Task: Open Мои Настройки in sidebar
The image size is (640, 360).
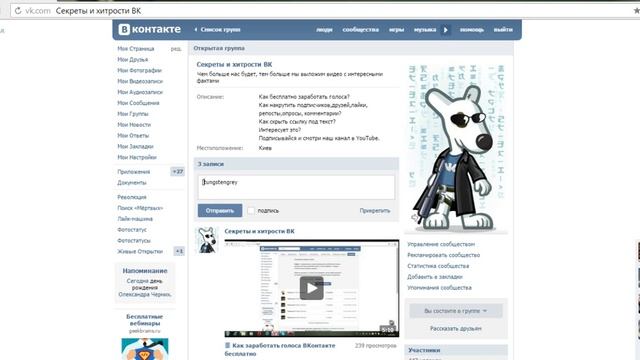Action: [137, 157]
